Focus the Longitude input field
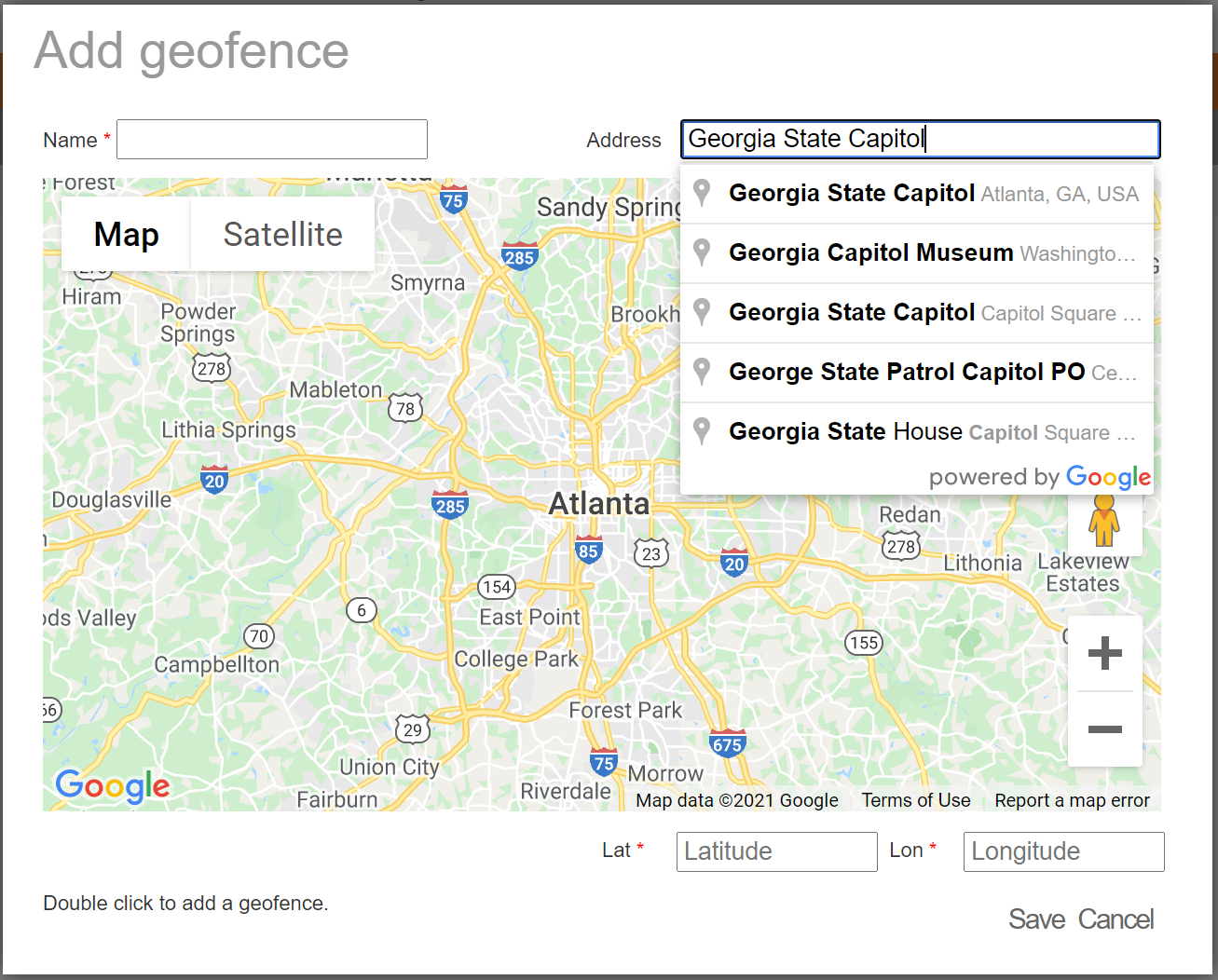This screenshot has width=1218, height=980. [x=1064, y=851]
